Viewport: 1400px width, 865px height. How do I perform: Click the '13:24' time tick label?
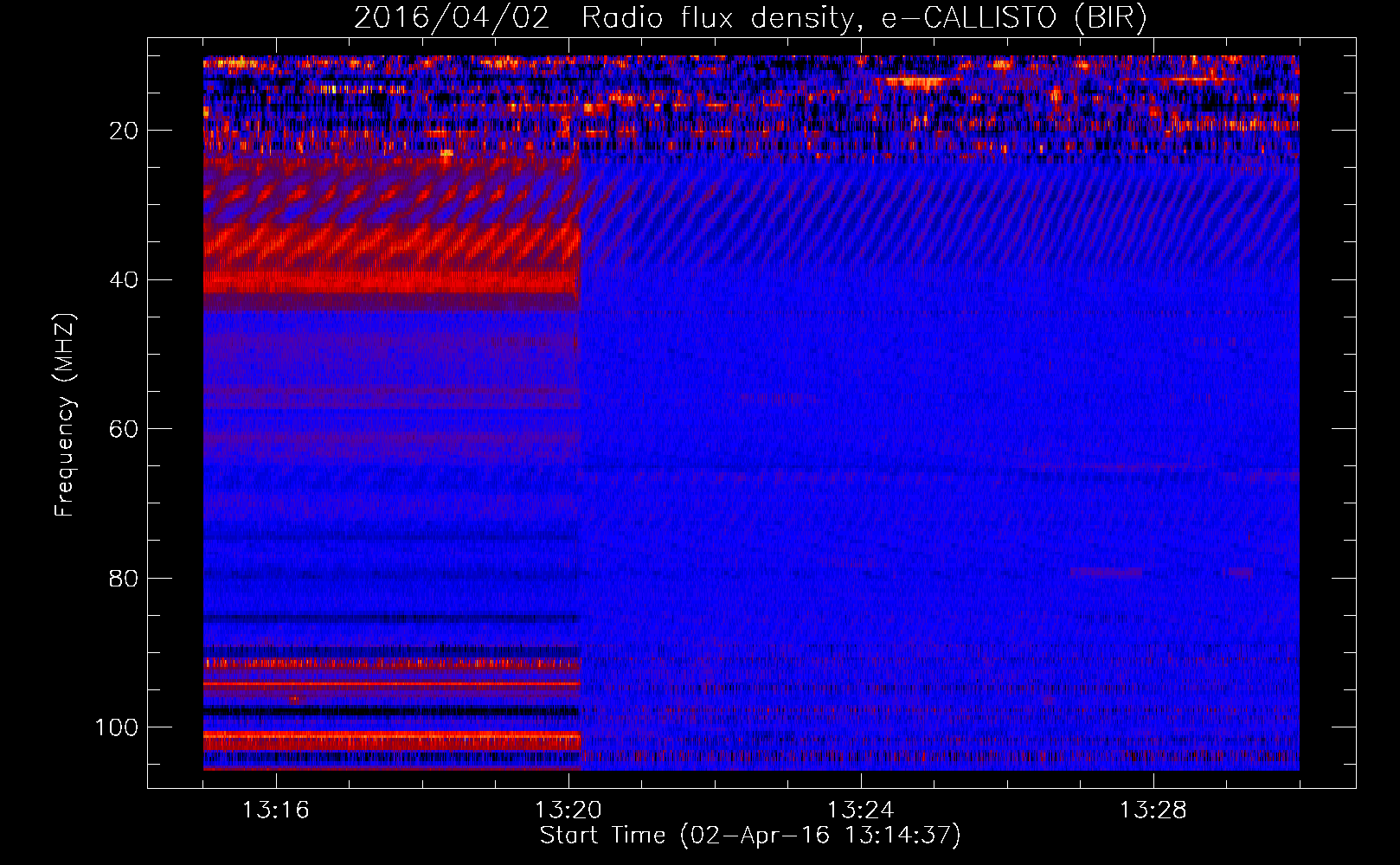point(861,811)
